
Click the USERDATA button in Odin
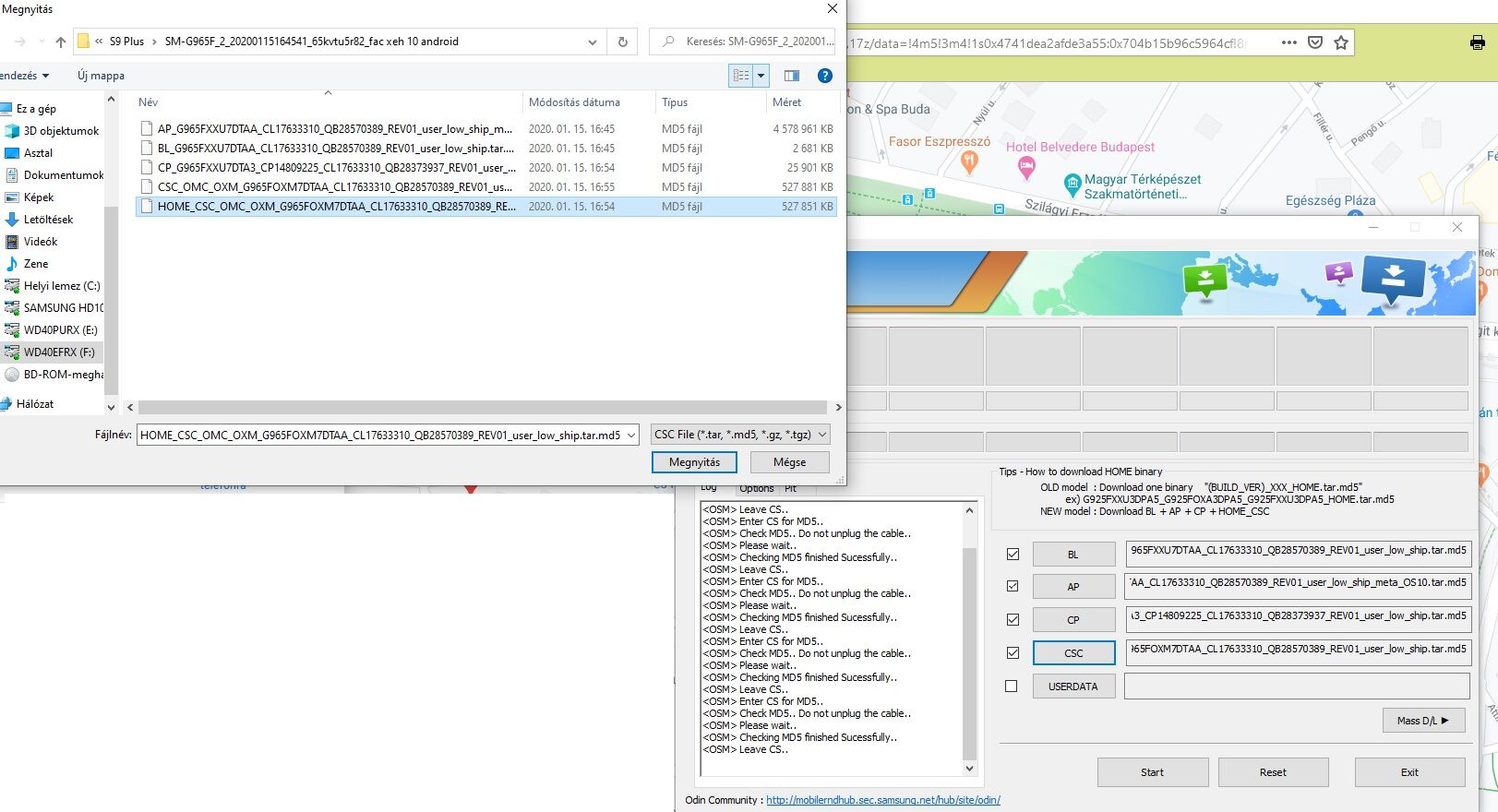click(1073, 687)
